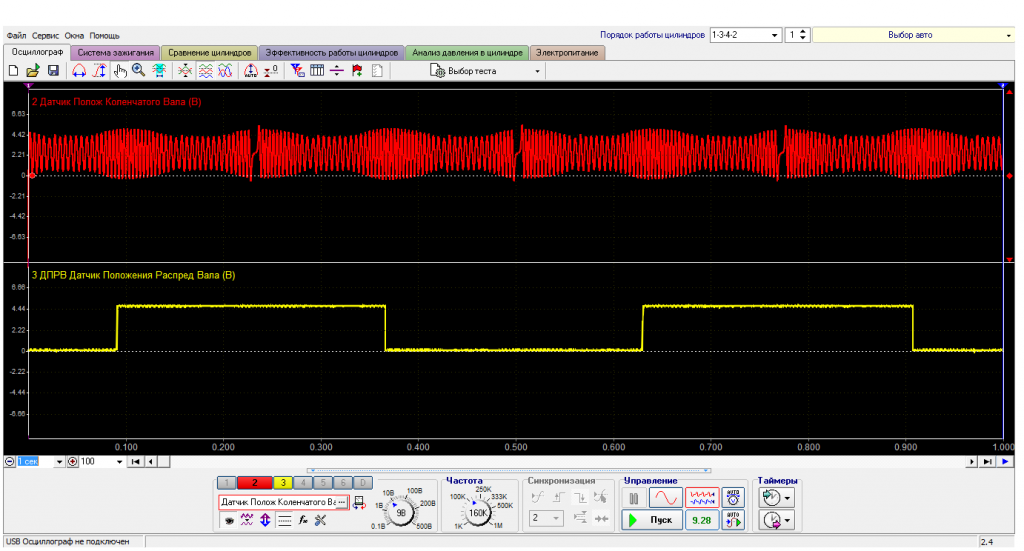Image resolution: width=1024 pixels, height=551 pixels.
Task: Click the blue vertical shift arrows icon
Action: pos(265,520)
